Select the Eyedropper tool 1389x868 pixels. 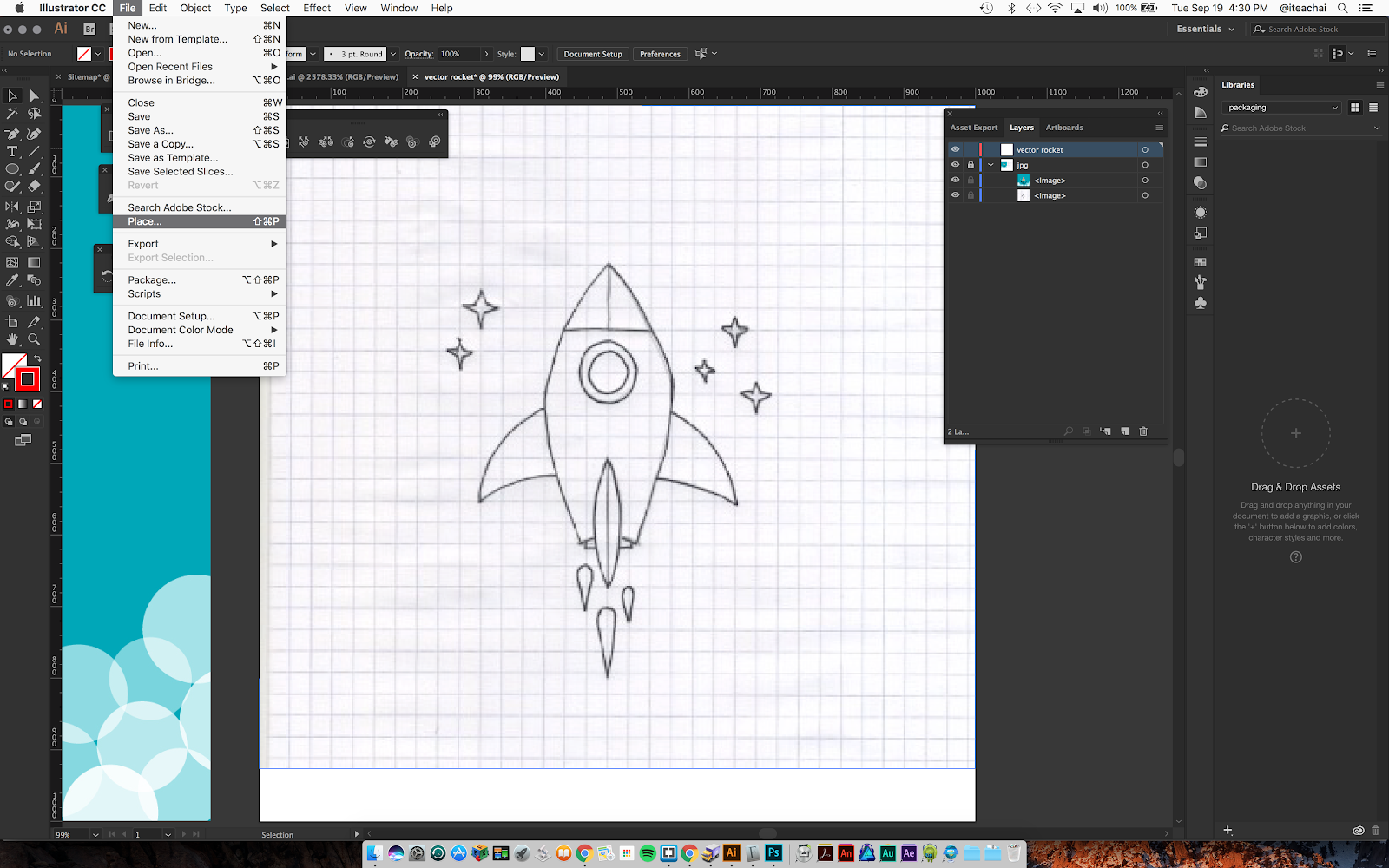12,280
